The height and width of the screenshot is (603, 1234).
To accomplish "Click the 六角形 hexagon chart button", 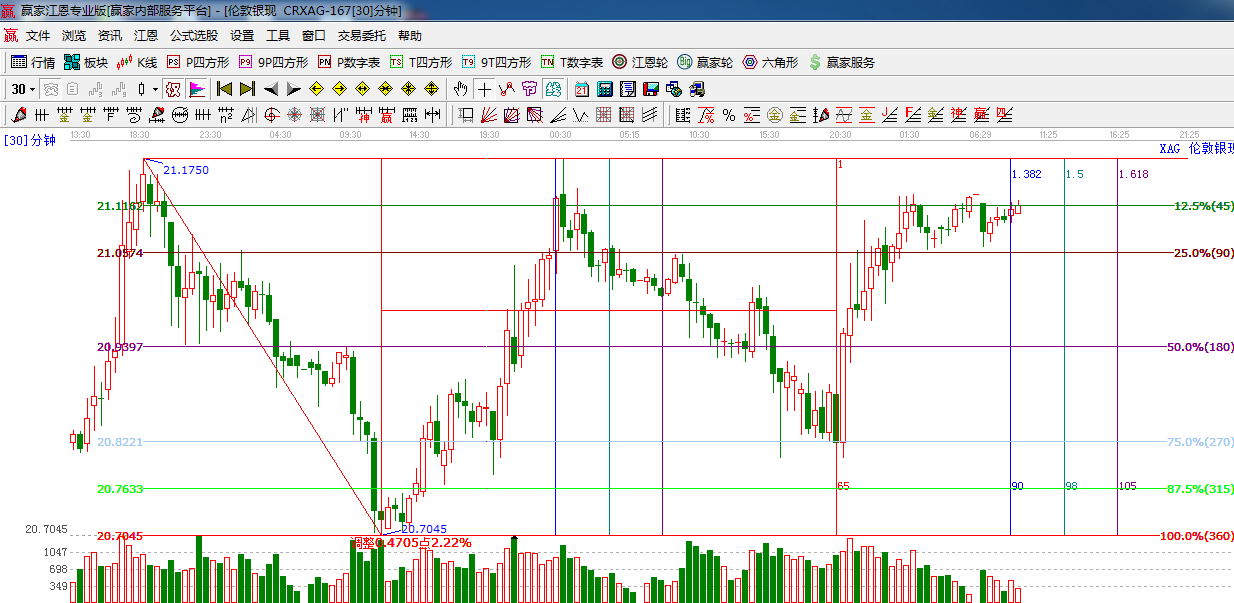I will pyautogui.click(x=770, y=62).
